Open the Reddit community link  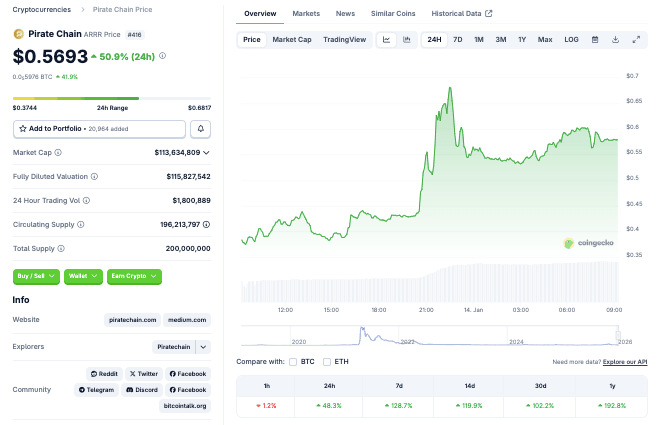(x=104, y=374)
